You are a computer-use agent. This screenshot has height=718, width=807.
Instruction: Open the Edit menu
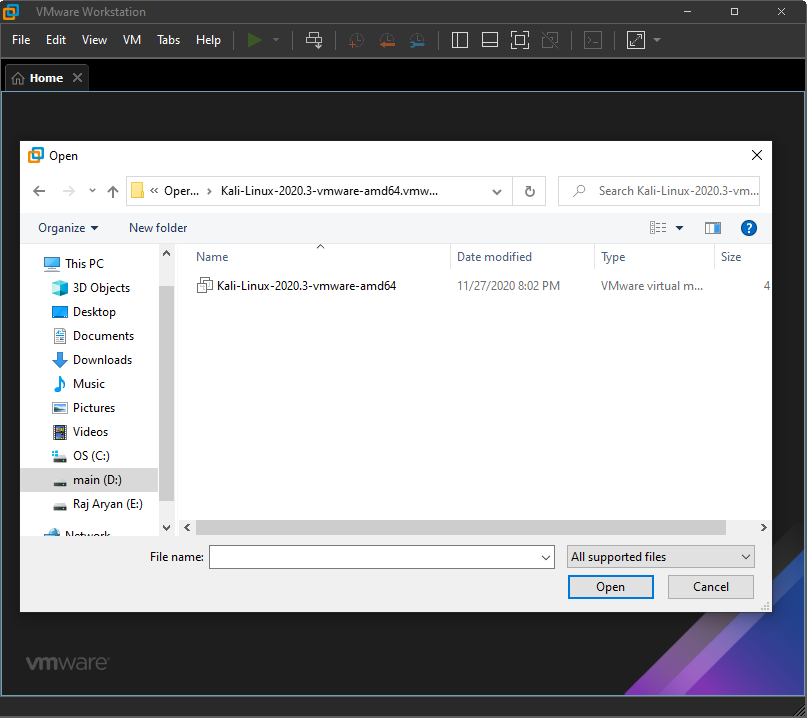pyautogui.click(x=56, y=40)
